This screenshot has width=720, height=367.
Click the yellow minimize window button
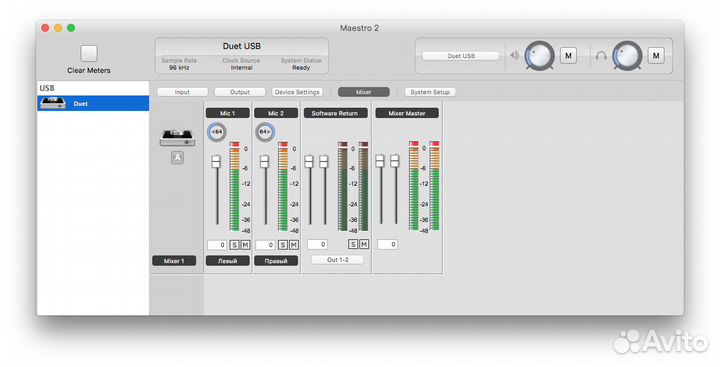pos(58,28)
